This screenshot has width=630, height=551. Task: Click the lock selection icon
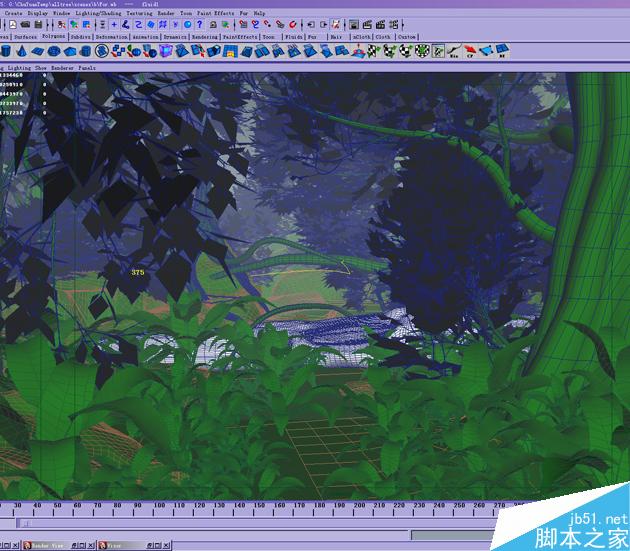[213, 25]
